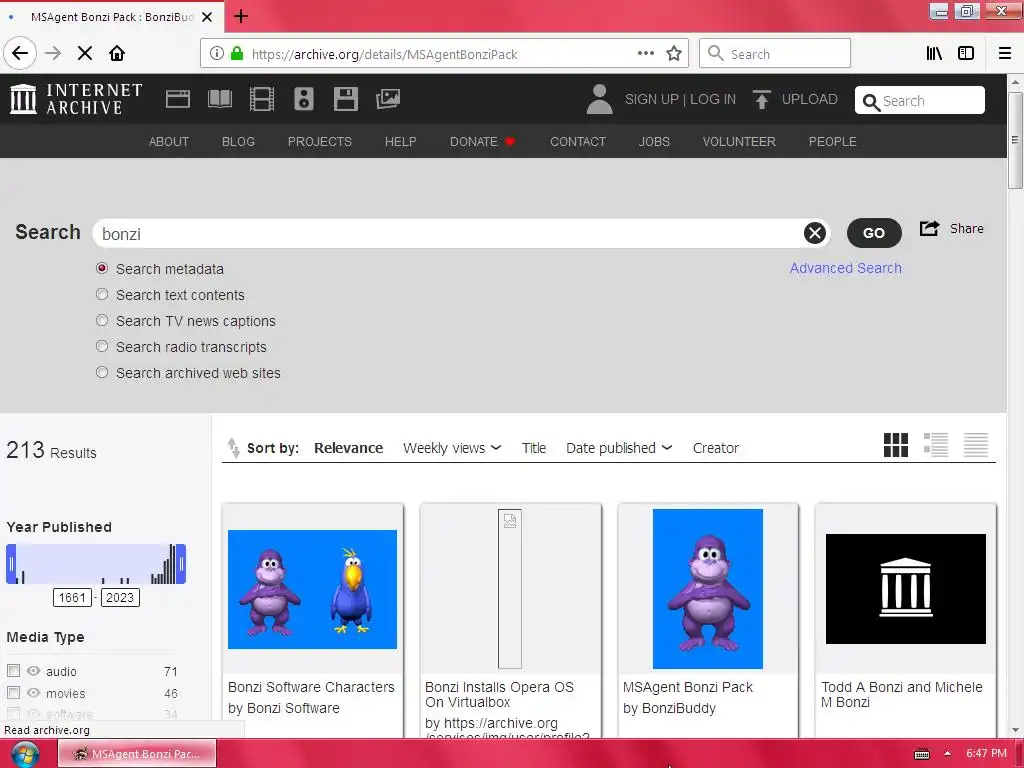Click the page vertical scrollbar thumb
The height and width of the screenshot is (768, 1024).
[1015, 139]
